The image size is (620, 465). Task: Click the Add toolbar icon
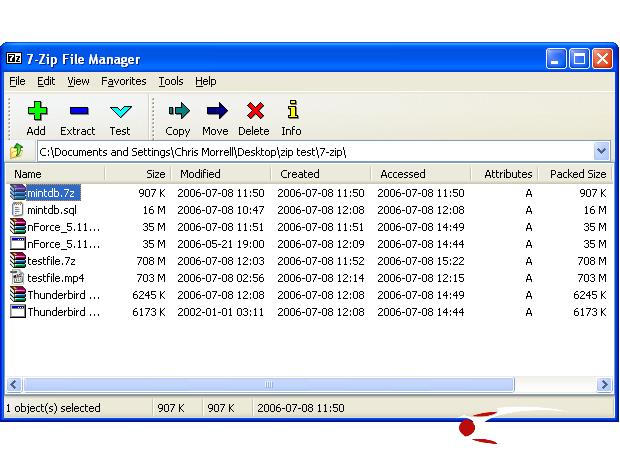pyautogui.click(x=36, y=112)
